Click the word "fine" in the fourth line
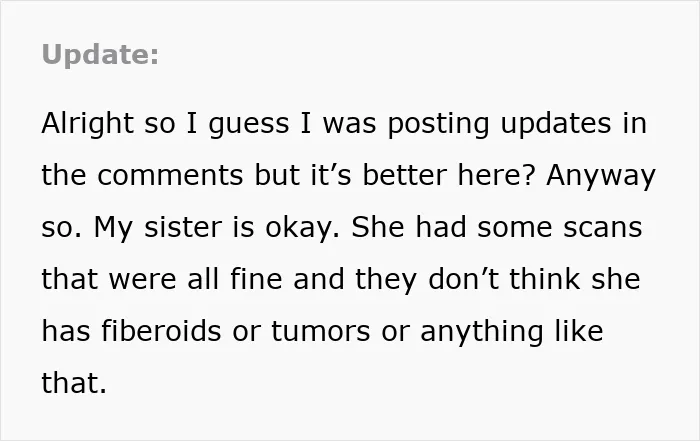Screen dimensions: 700x441 click(256, 279)
